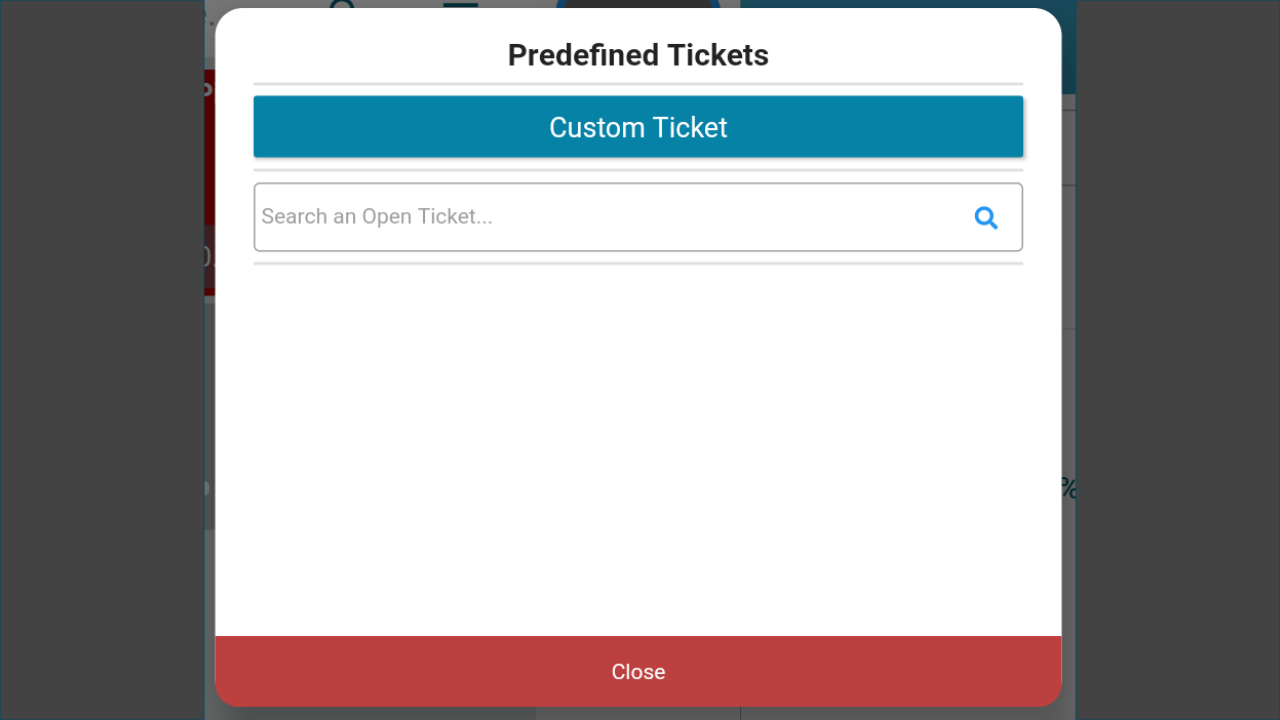Image resolution: width=1280 pixels, height=720 pixels.
Task: Tap the partially hidden hamburger menu icon
Action: click(460, 4)
